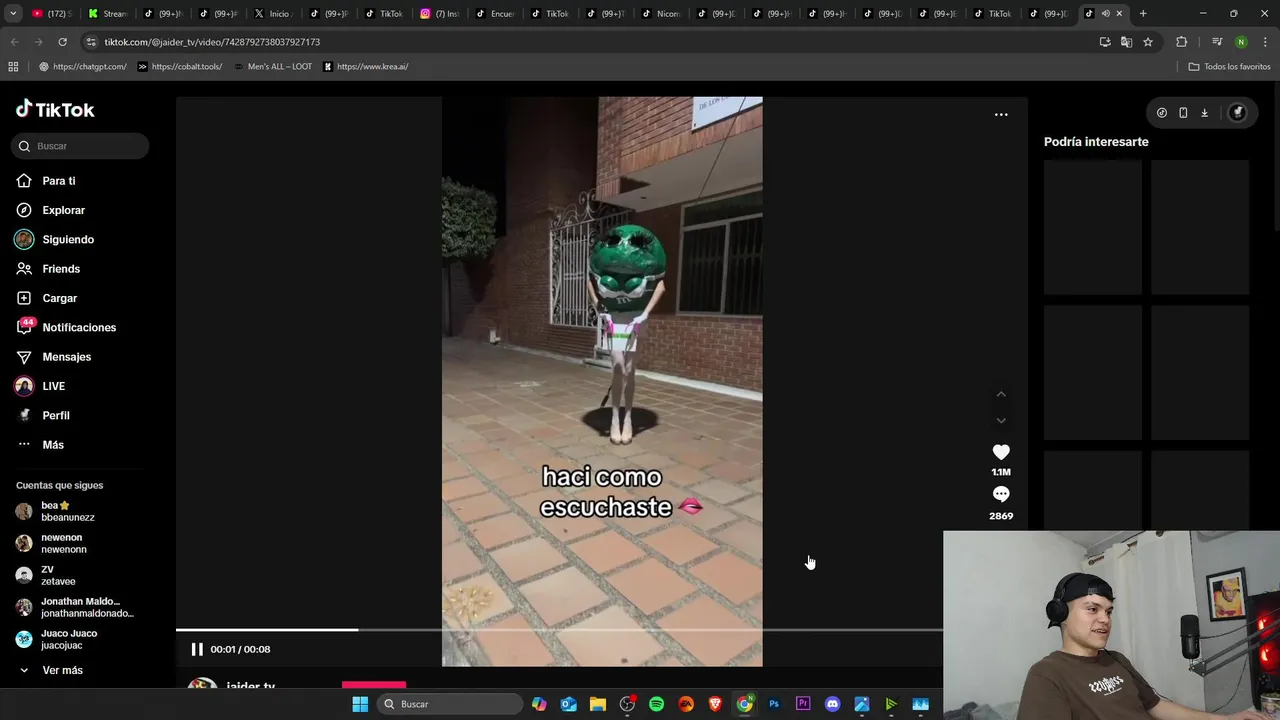Pause the video playback

point(197,649)
